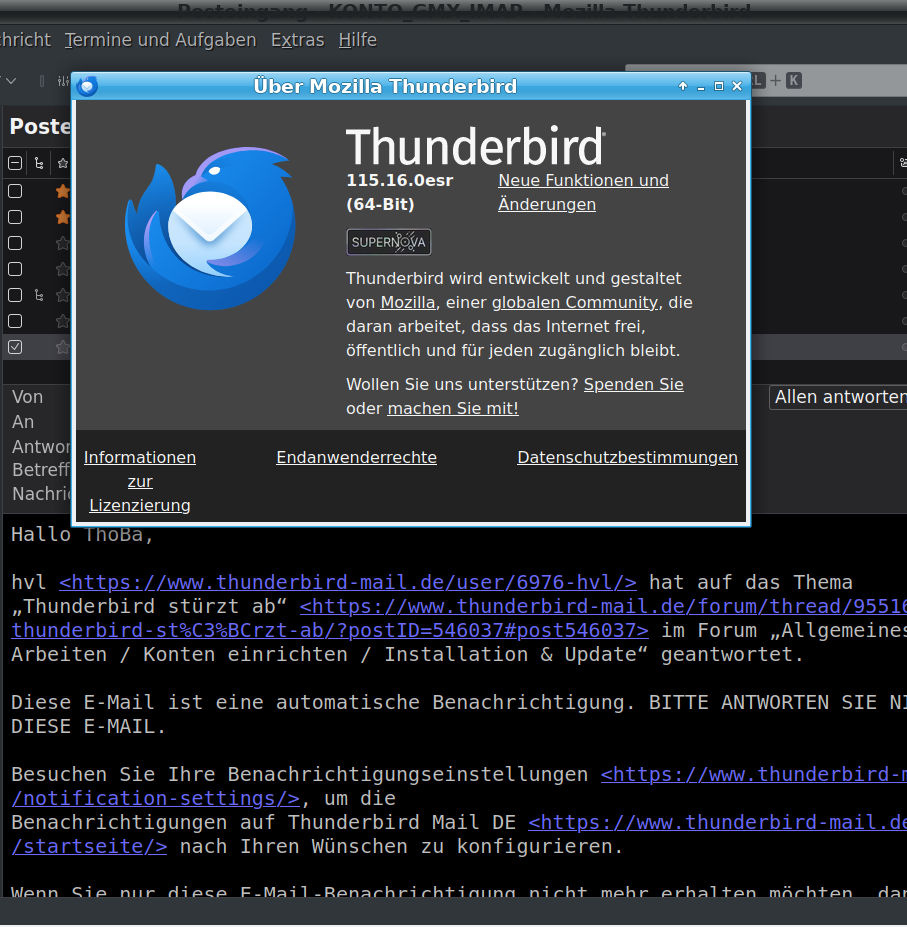This screenshot has height=927, width=907.
Task: Open the Termine und Aufgaben menu
Action: (x=160, y=40)
